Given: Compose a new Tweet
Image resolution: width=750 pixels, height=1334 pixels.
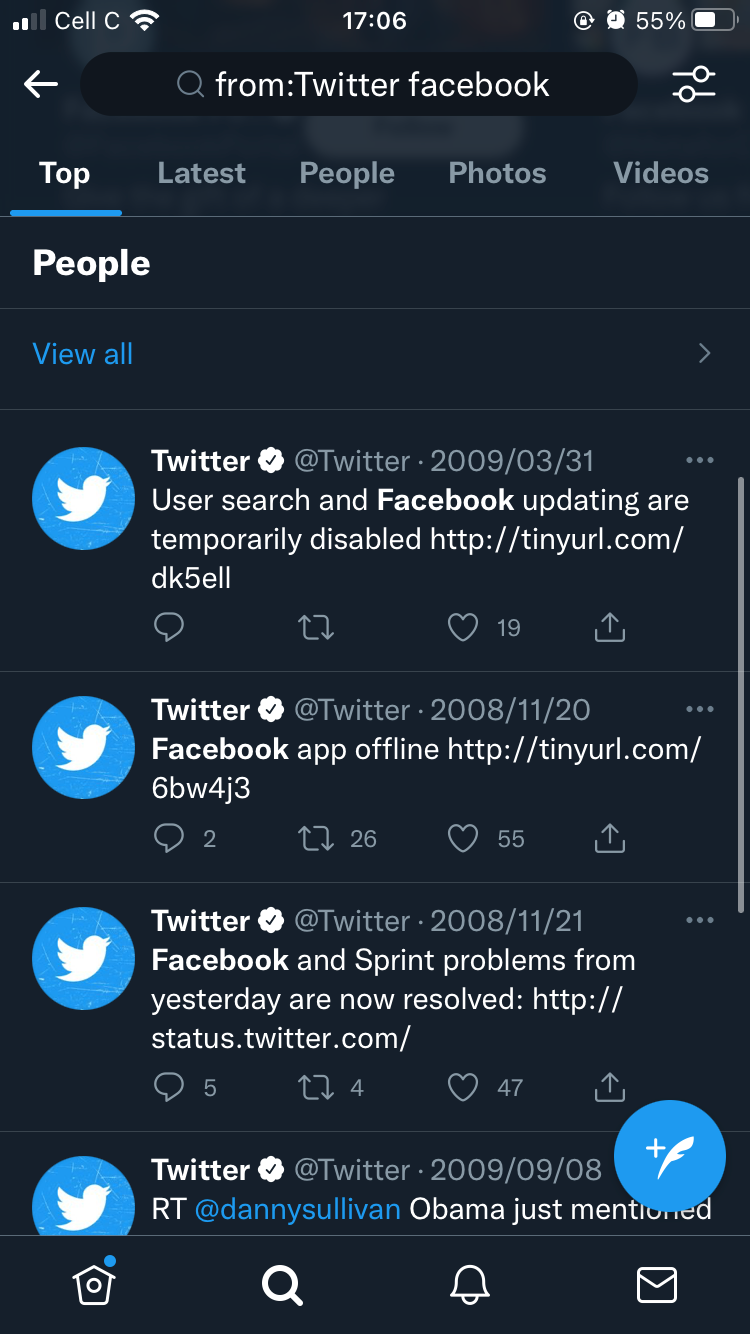Looking at the screenshot, I should click(x=670, y=1156).
